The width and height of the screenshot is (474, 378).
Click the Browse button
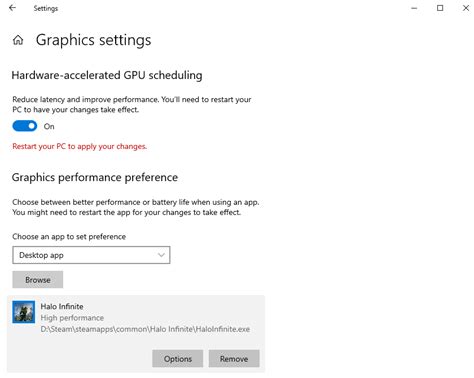38,280
